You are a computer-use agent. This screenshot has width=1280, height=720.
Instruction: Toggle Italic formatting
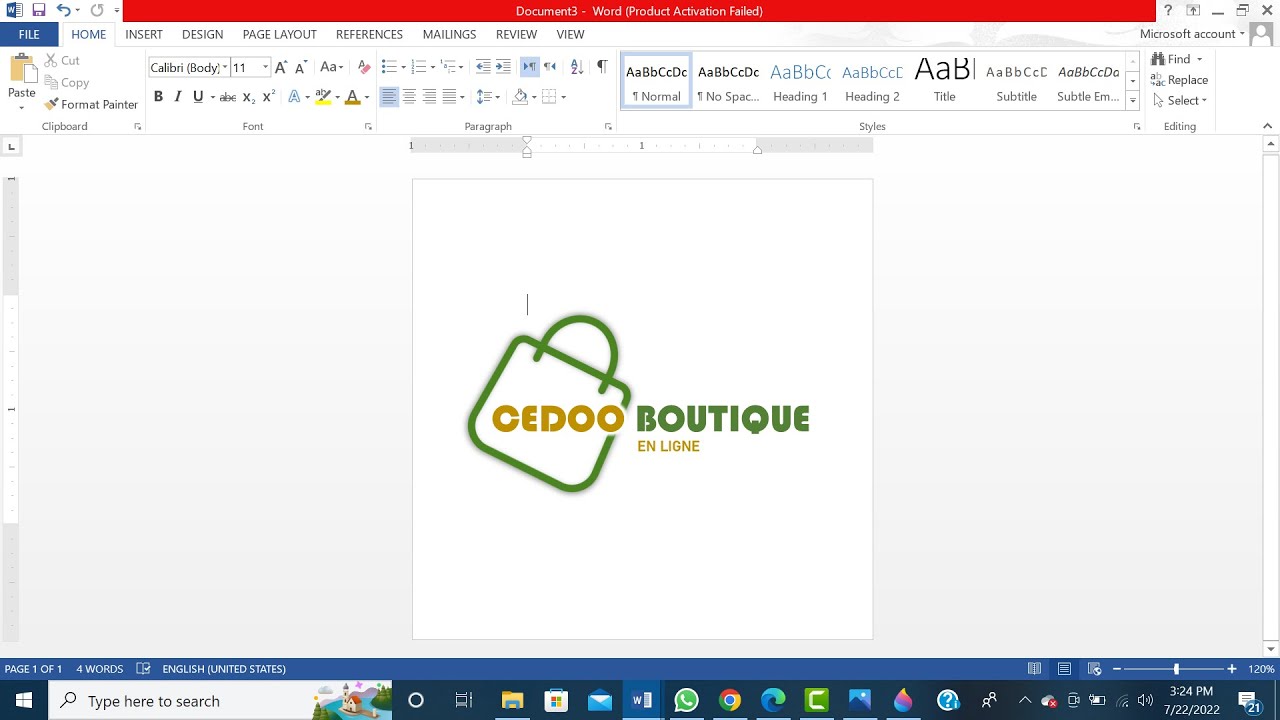pyautogui.click(x=178, y=97)
